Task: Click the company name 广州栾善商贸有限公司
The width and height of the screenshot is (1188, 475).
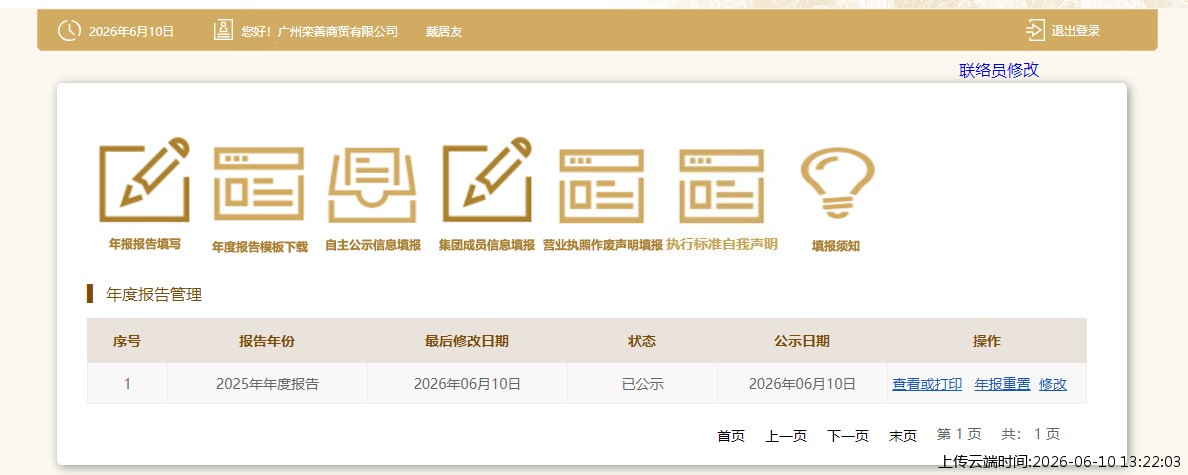Action: pyautogui.click(x=338, y=31)
